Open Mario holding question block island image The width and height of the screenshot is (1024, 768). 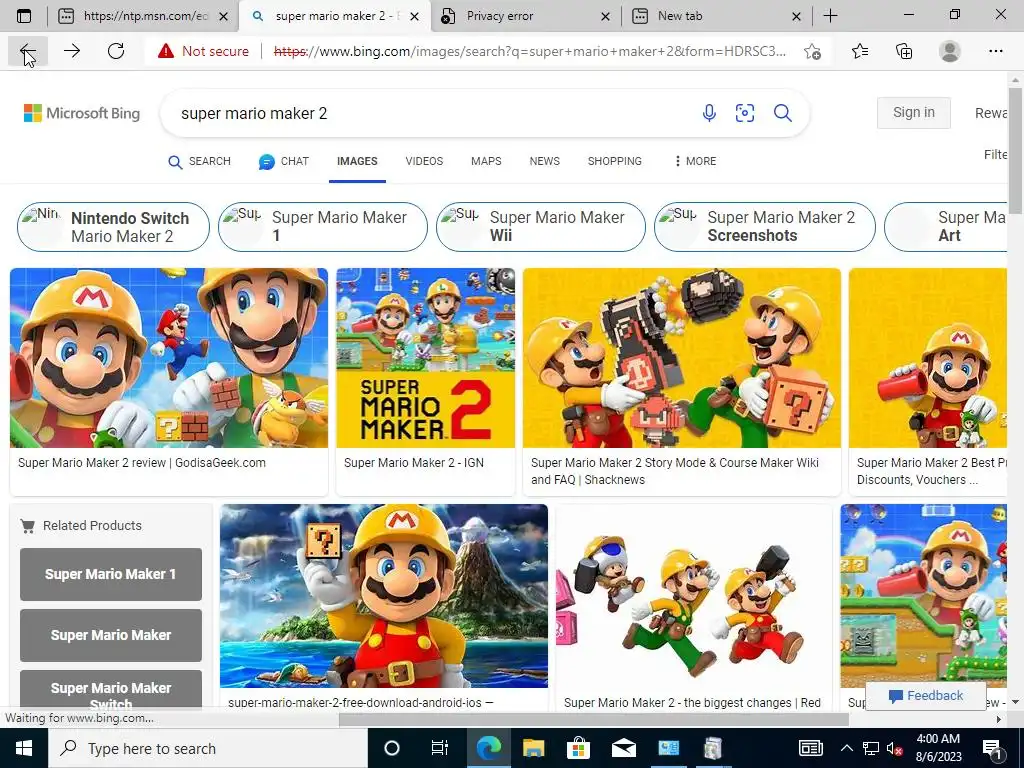384,596
